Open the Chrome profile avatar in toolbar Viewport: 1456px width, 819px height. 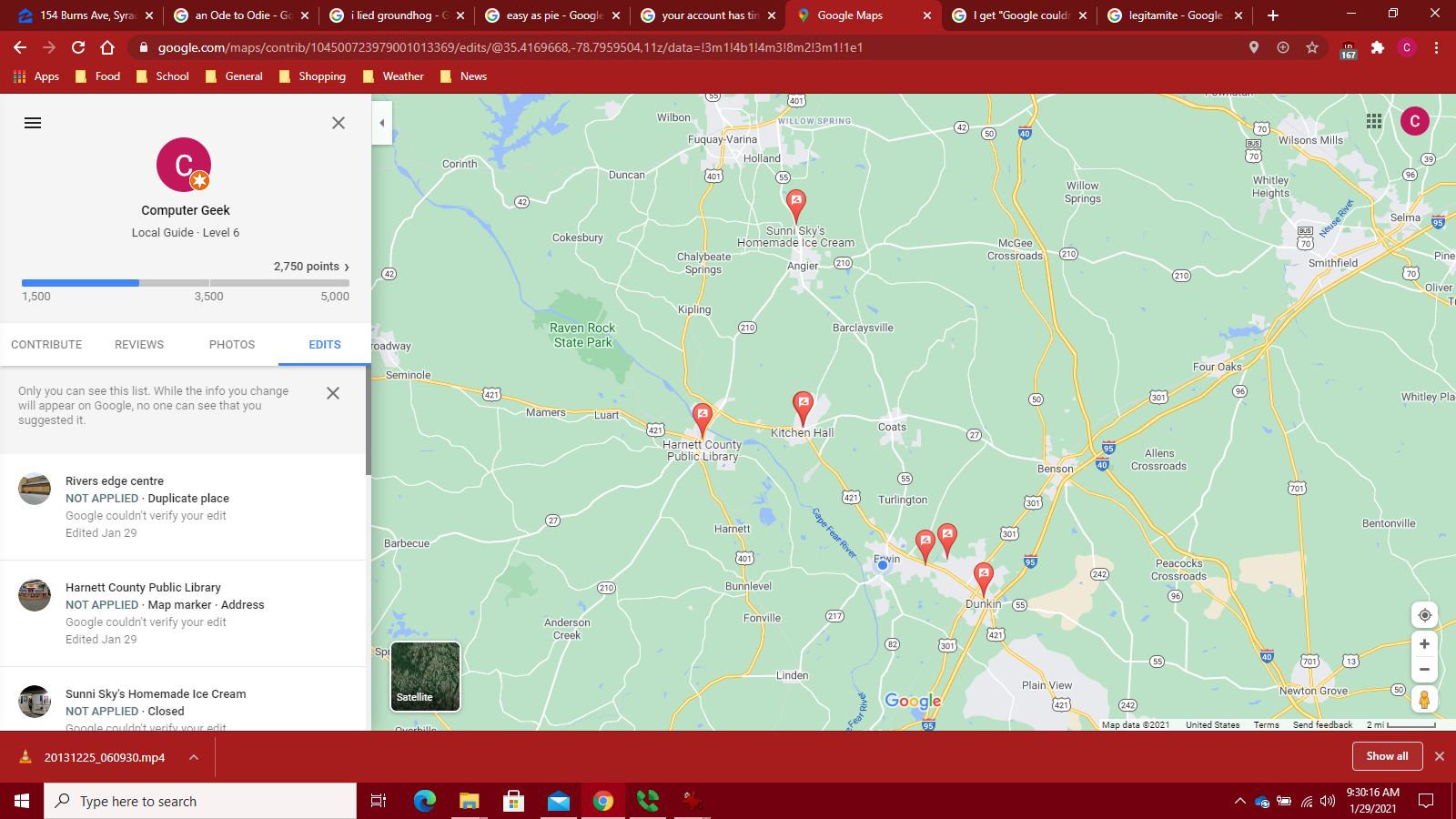coord(1407,47)
